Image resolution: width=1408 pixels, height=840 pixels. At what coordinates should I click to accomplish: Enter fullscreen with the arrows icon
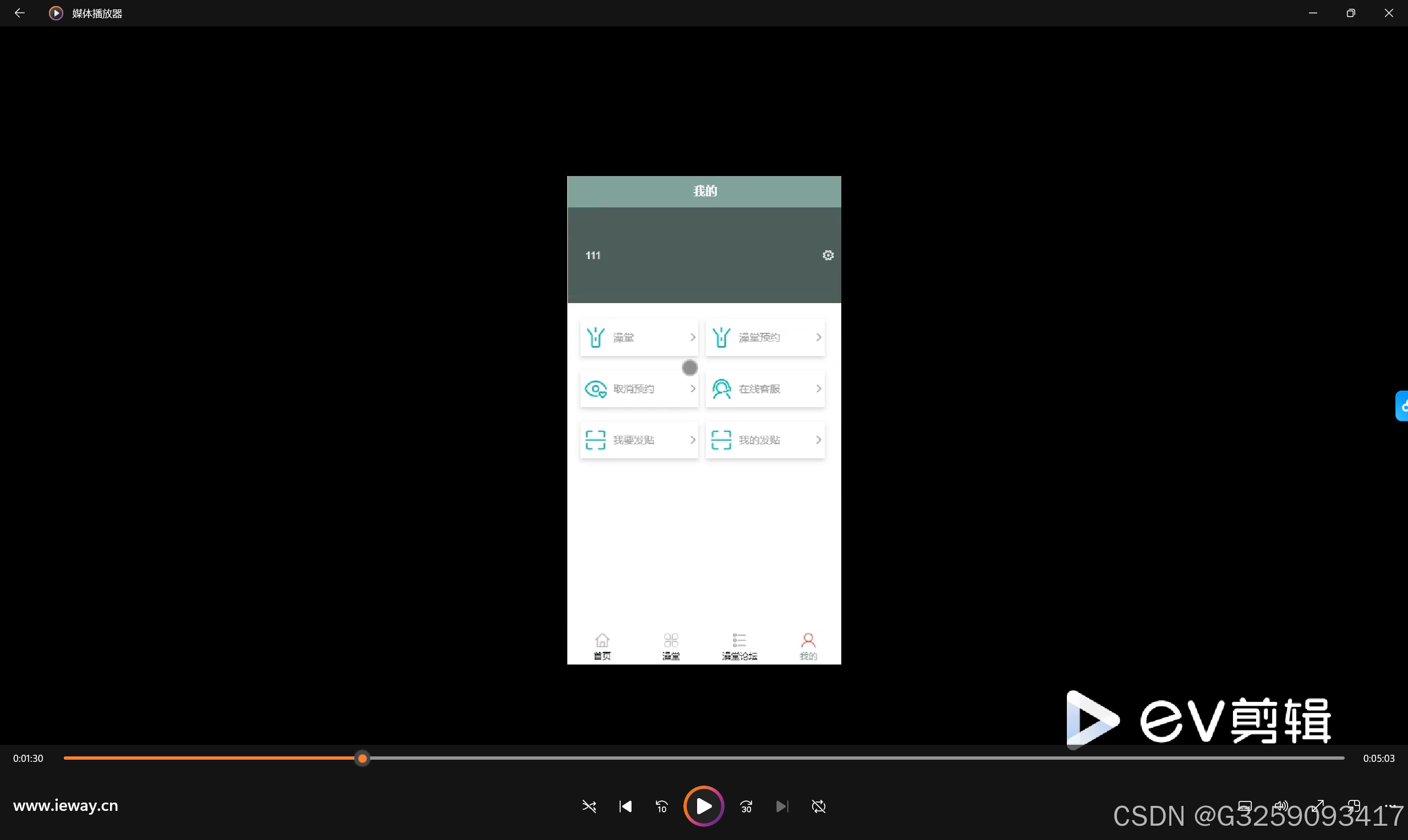tap(1318, 805)
